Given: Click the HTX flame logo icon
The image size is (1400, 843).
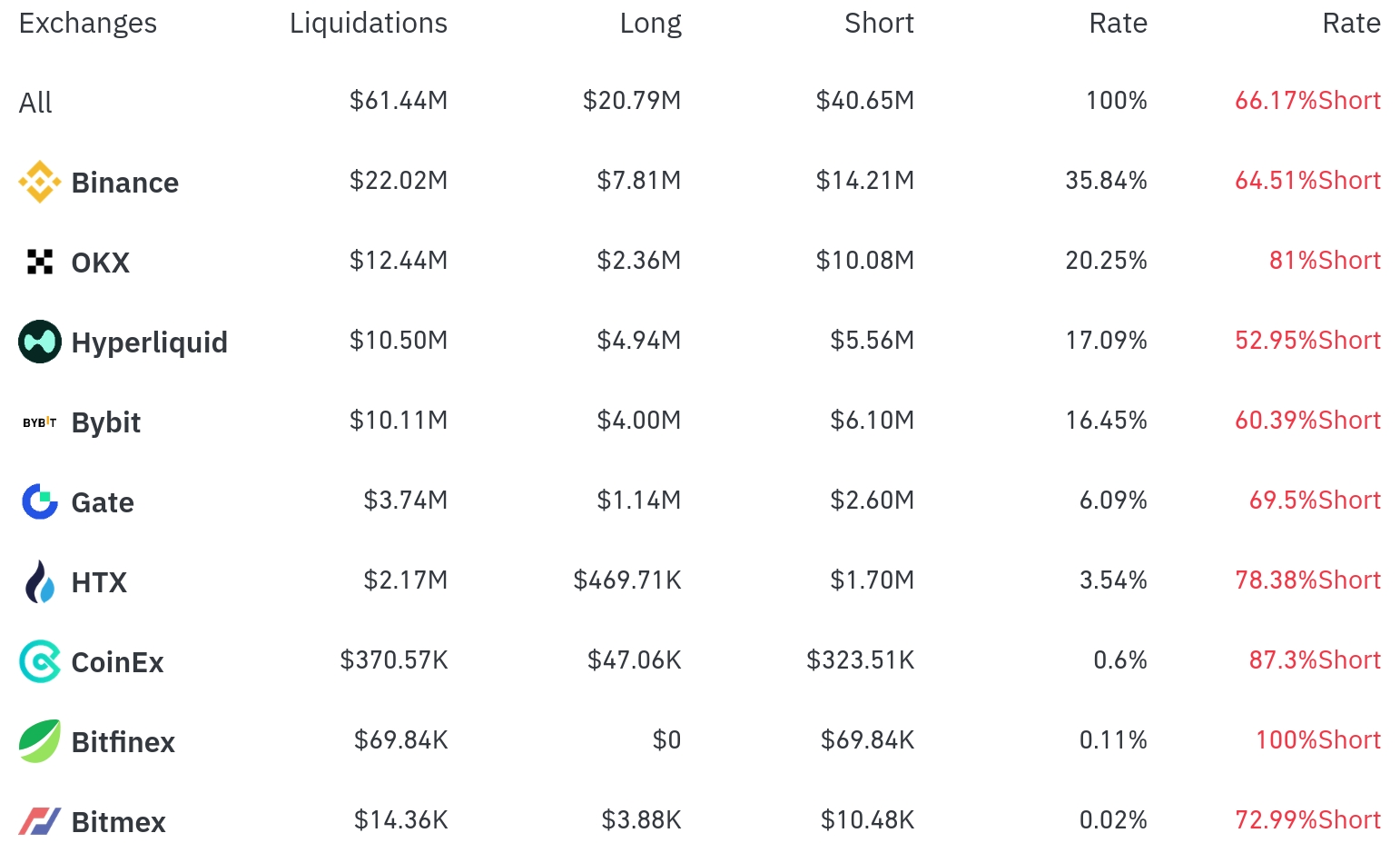Looking at the screenshot, I should tap(39, 581).
